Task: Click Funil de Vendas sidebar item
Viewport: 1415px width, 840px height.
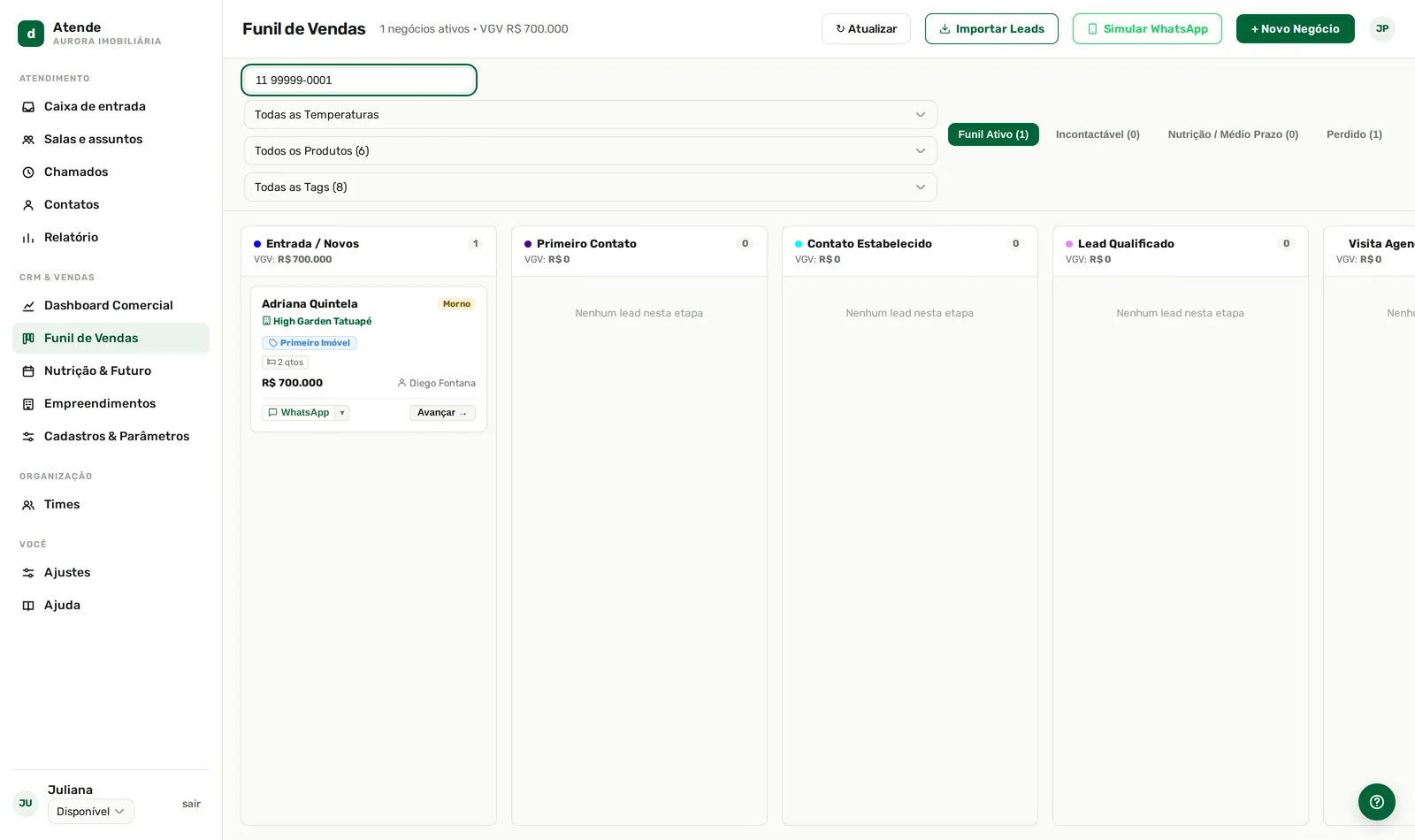Action: click(x=111, y=339)
